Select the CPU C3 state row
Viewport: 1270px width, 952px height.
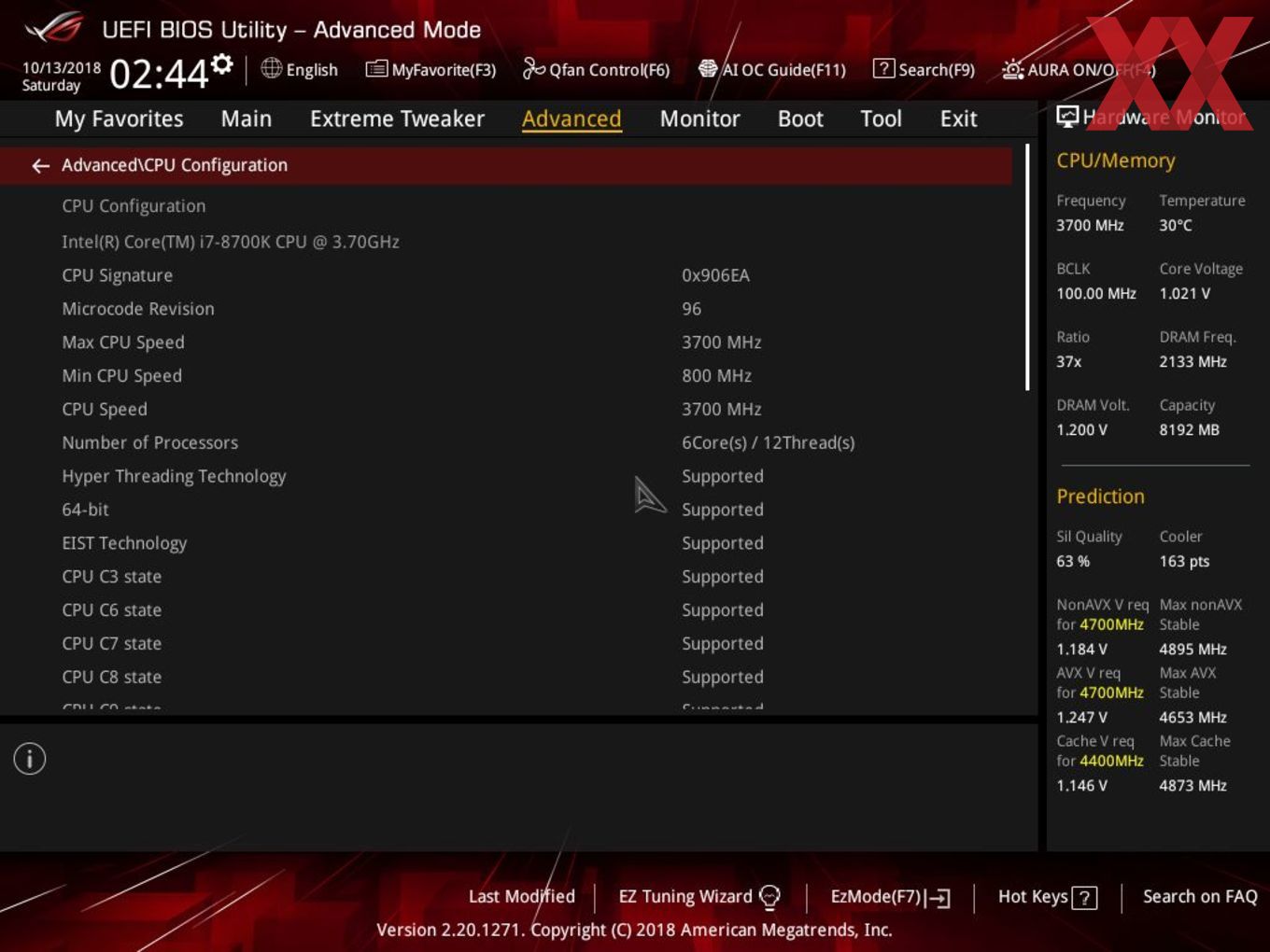coord(505,577)
